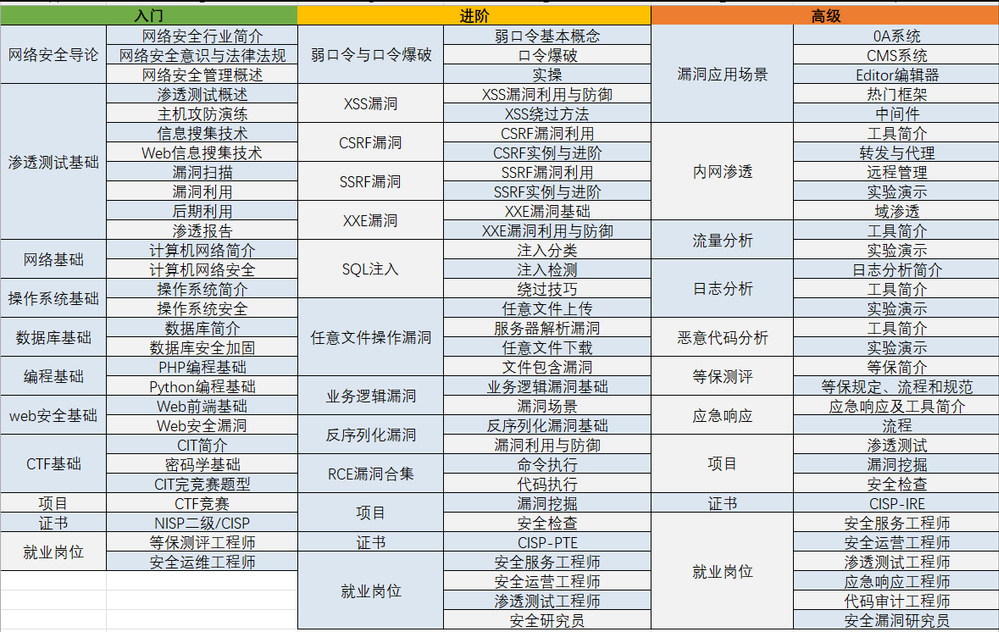The height and width of the screenshot is (632, 999).
Task: Select the yellow 进阶 header cell
Action: 474,15
